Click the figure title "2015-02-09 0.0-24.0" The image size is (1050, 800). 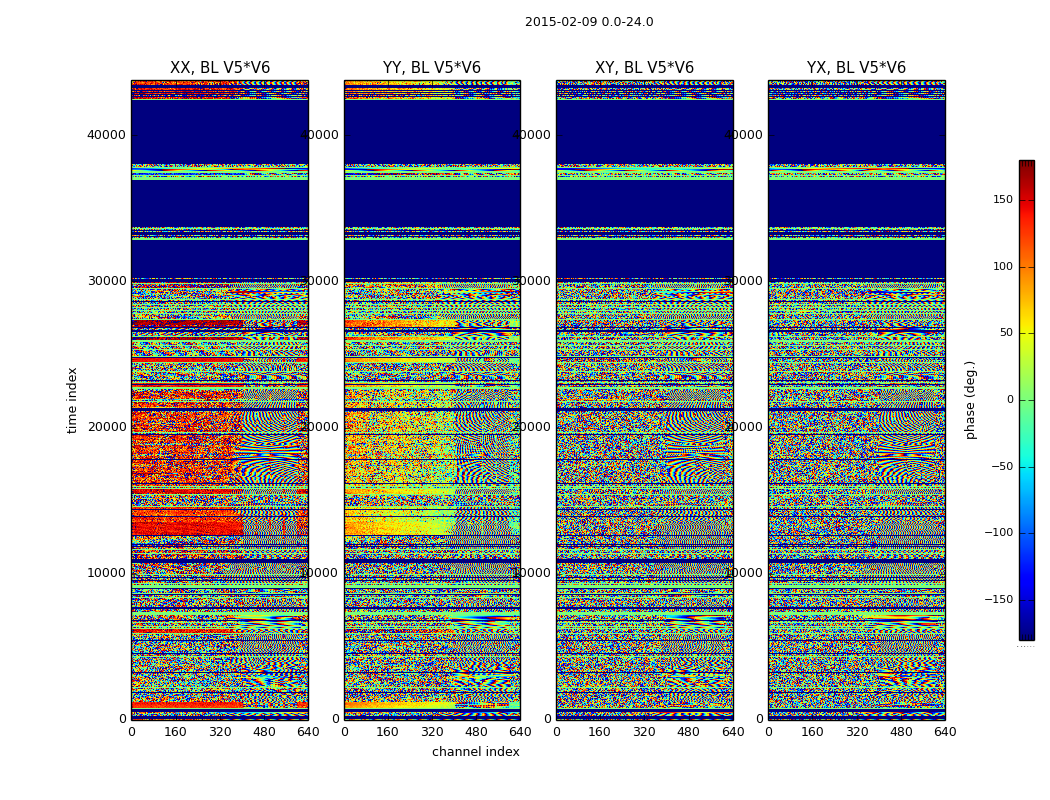589,22
